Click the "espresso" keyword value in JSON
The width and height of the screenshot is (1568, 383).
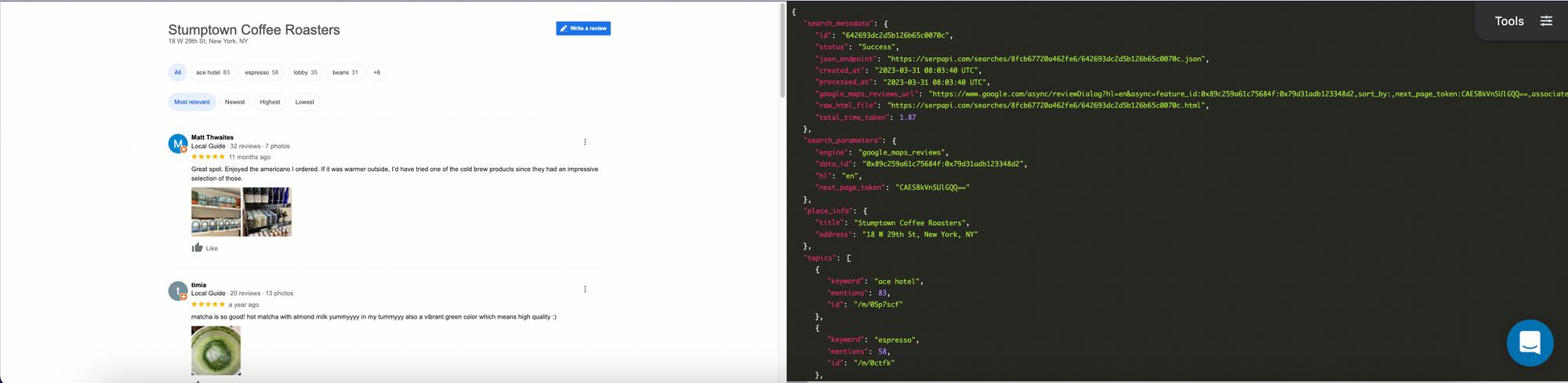tap(896, 340)
